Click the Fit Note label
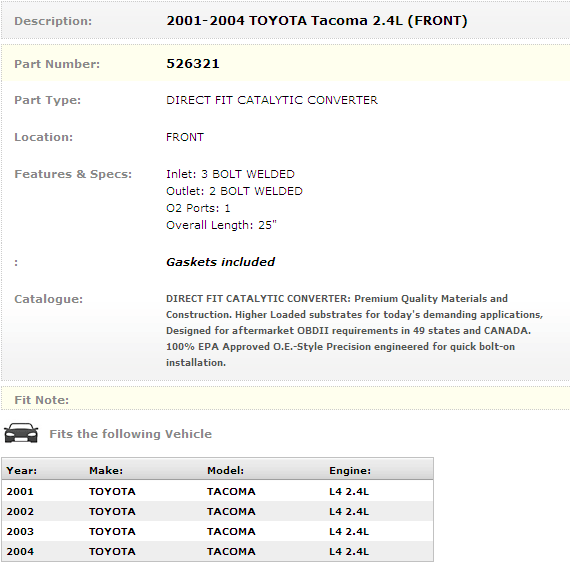 click(x=42, y=400)
